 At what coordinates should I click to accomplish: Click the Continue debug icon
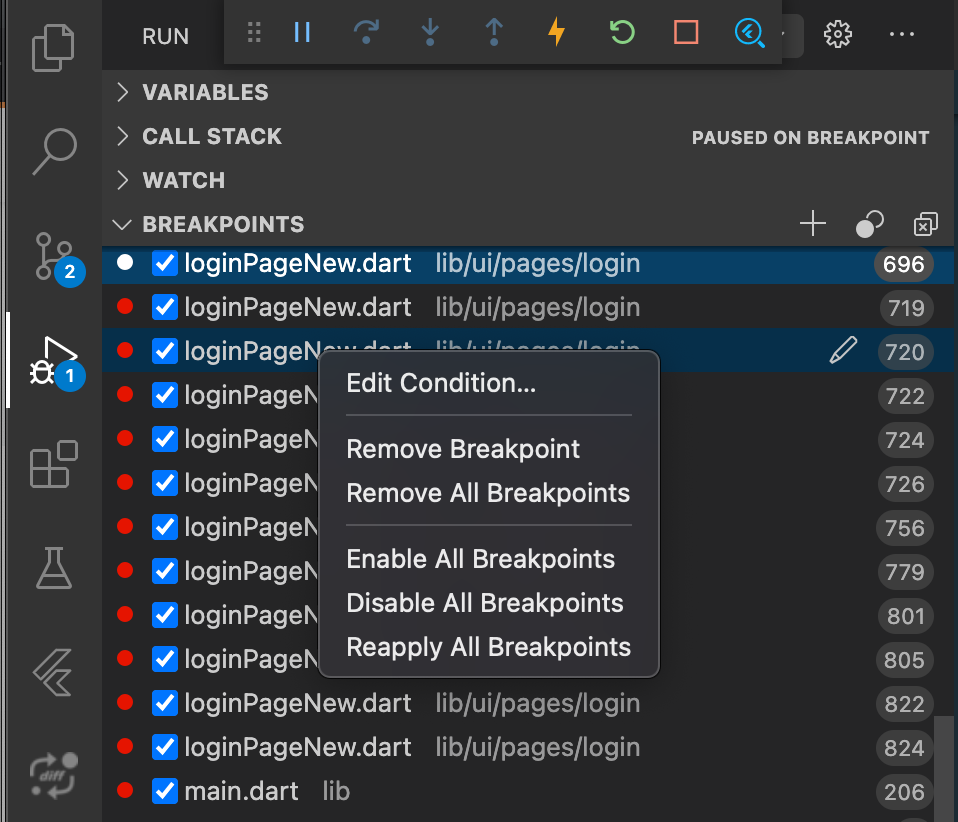pyautogui.click(x=302, y=33)
